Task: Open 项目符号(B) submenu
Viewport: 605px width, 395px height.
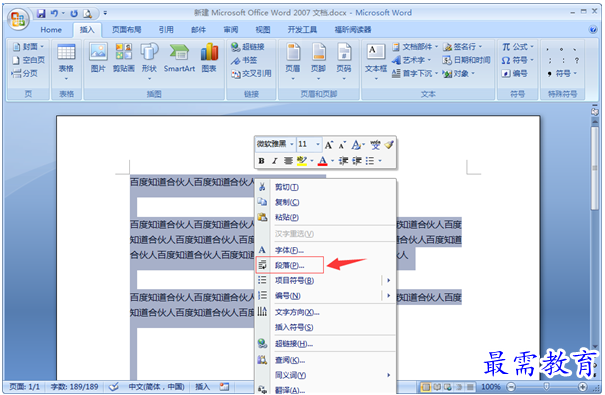Action: [326, 280]
